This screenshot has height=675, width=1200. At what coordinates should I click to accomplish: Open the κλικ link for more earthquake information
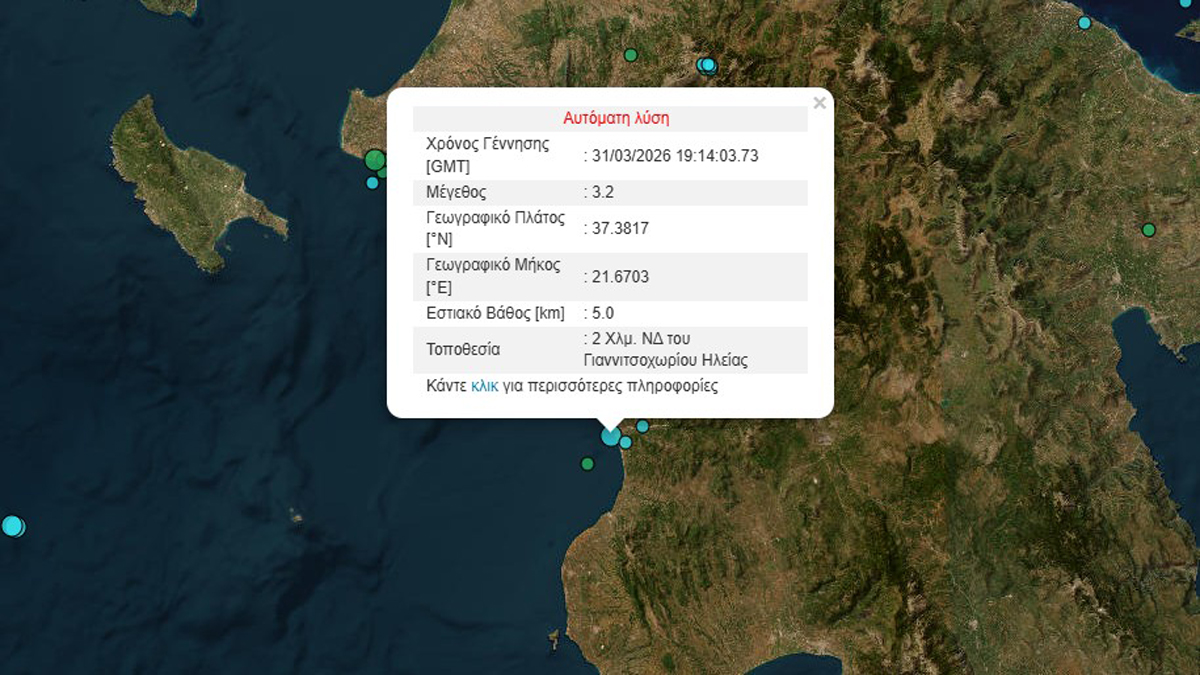tap(483, 385)
